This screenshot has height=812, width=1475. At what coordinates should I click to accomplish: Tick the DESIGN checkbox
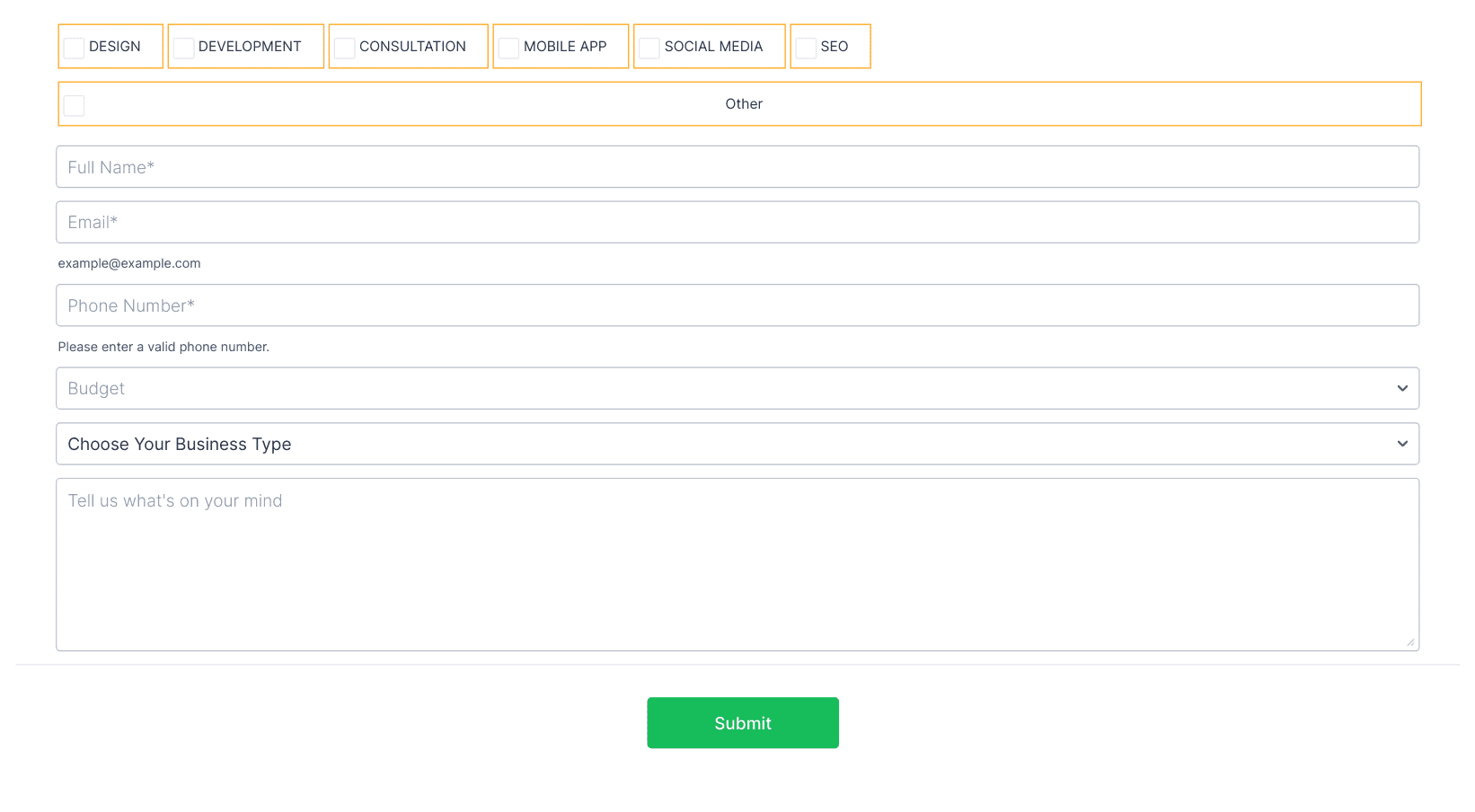[75, 49]
